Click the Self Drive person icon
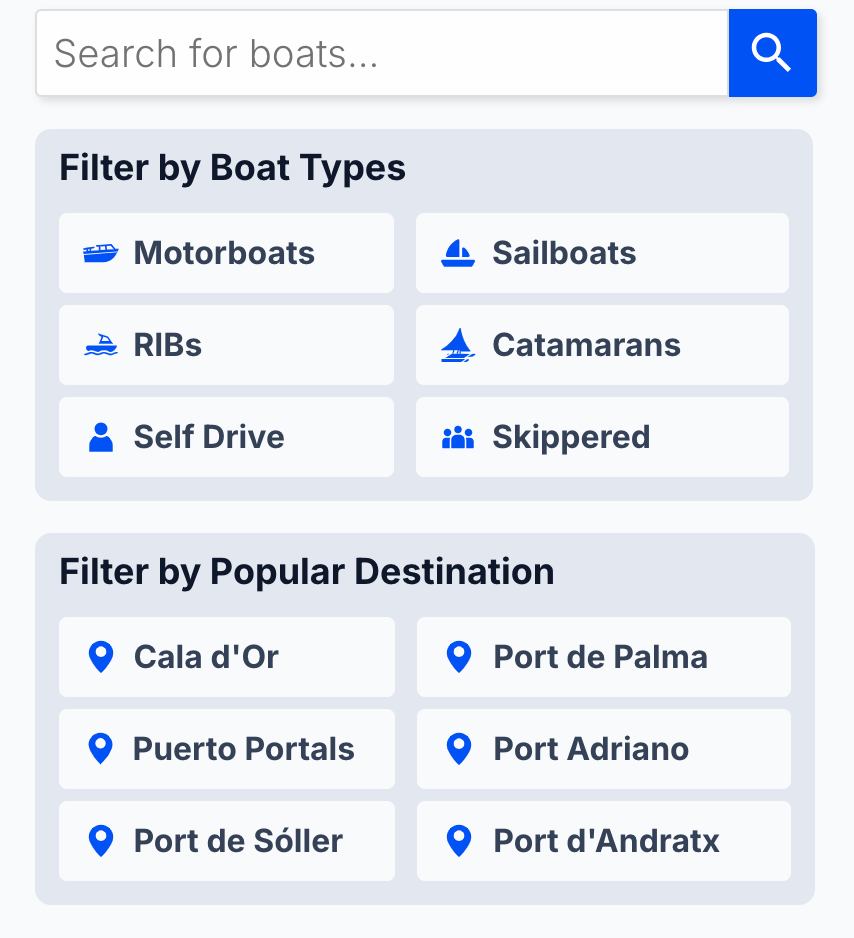The height and width of the screenshot is (938, 854). click(x=100, y=437)
